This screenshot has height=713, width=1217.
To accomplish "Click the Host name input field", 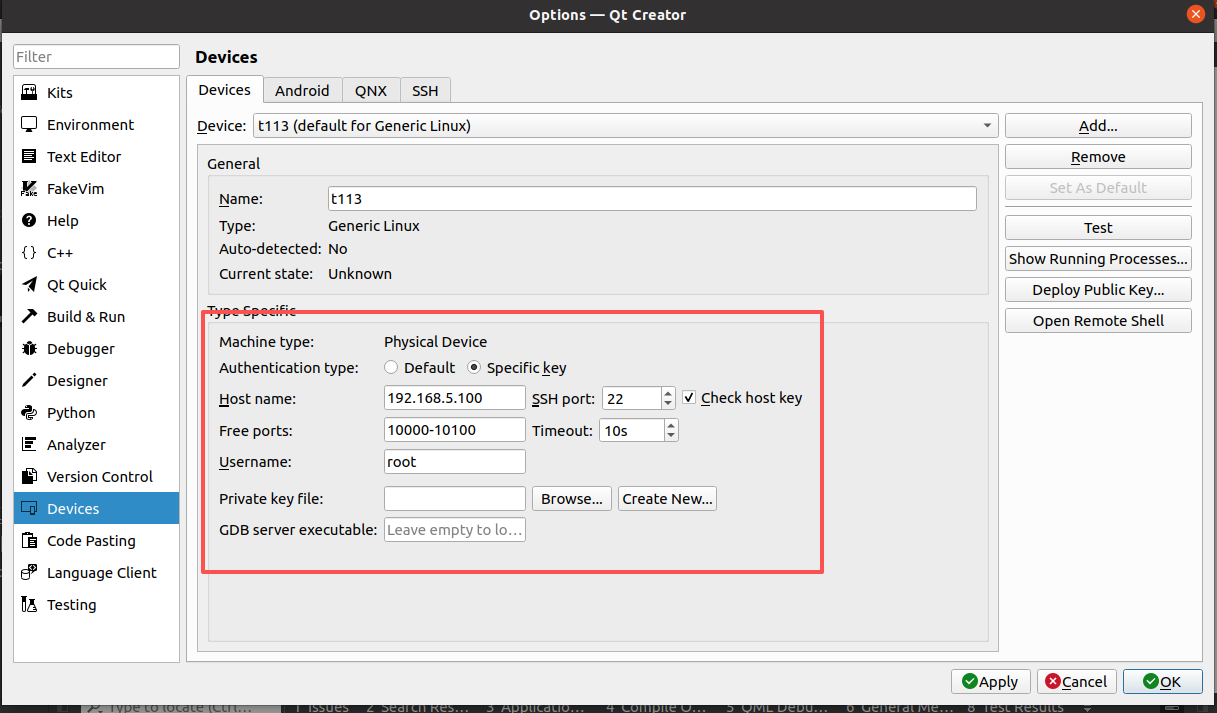I will point(454,398).
